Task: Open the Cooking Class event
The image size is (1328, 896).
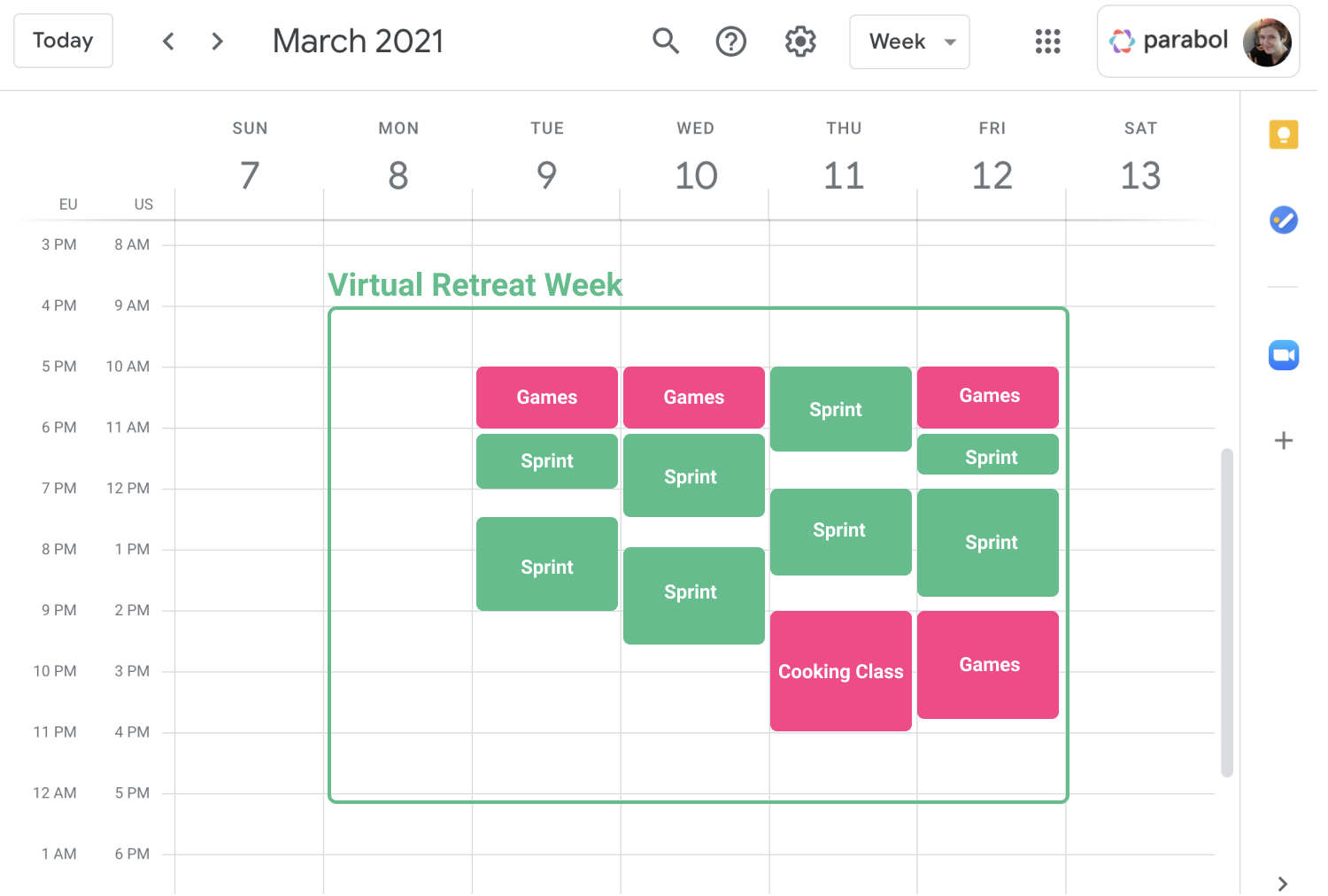Action: (x=839, y=671)
